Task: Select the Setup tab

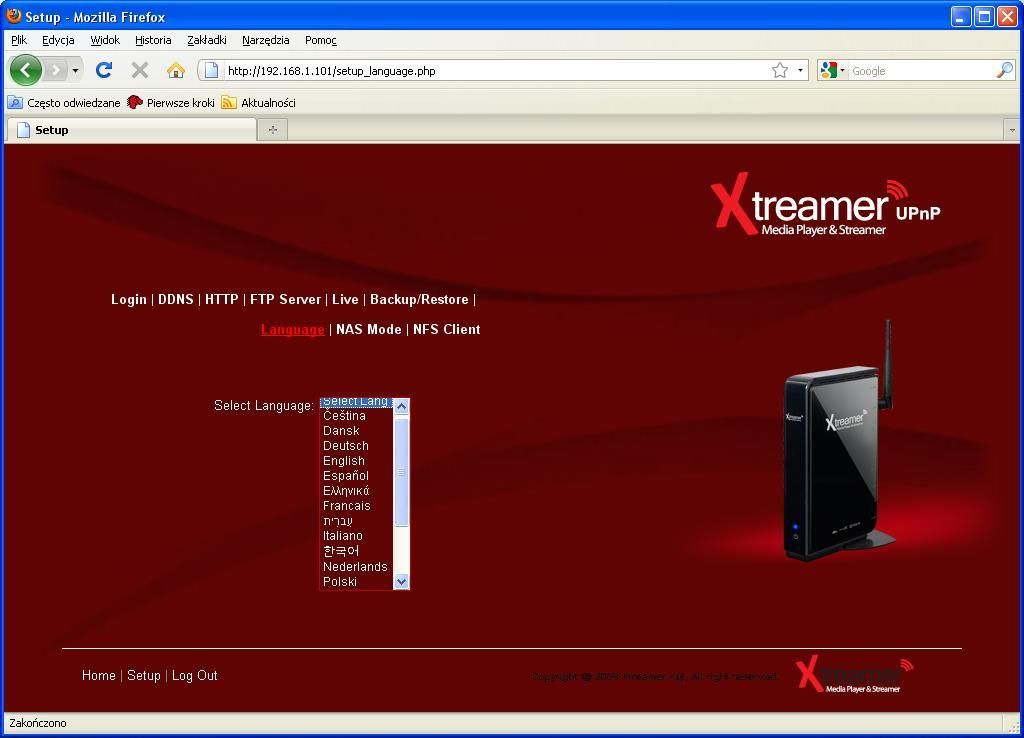Action: click(131, 130)
